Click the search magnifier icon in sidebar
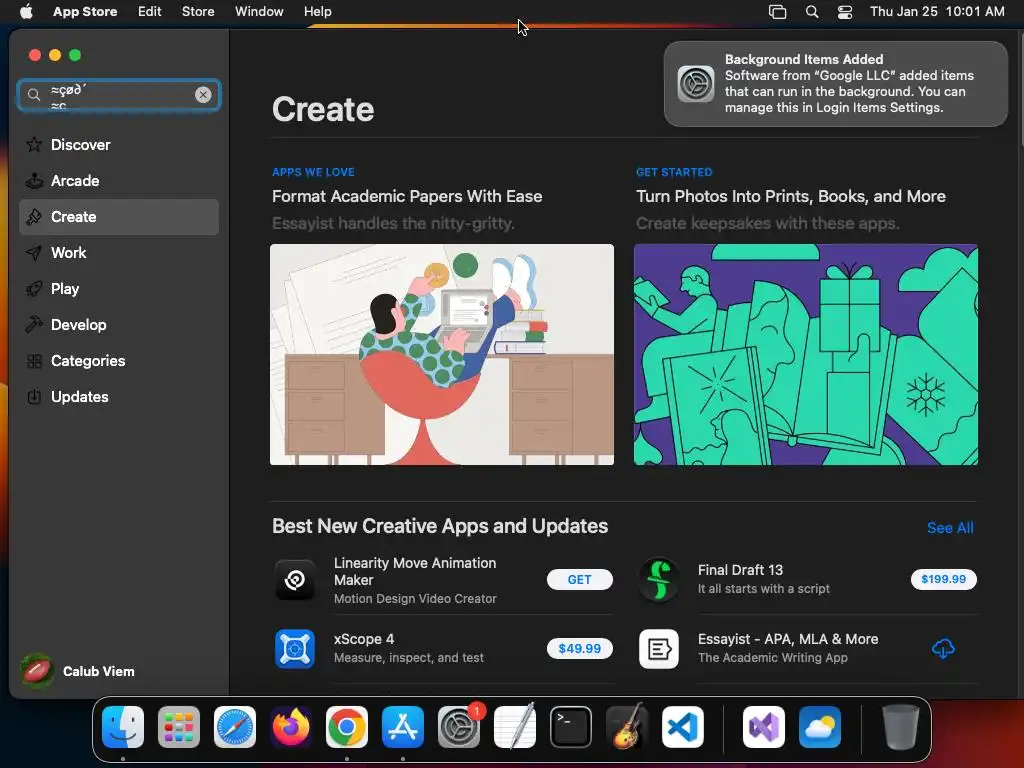This screenshot has width=1024, height=768. coord(34,95)
